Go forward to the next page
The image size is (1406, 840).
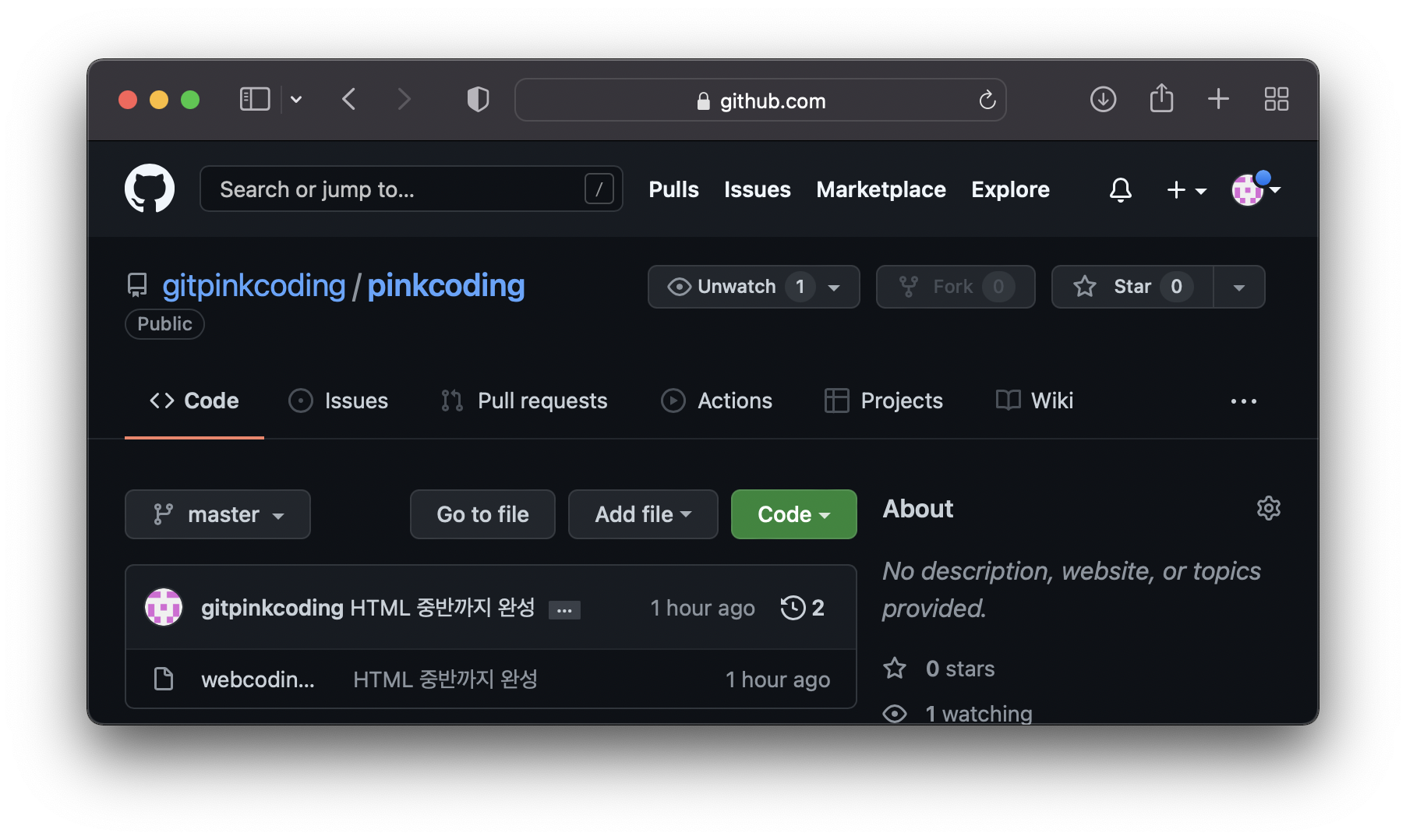403,100
